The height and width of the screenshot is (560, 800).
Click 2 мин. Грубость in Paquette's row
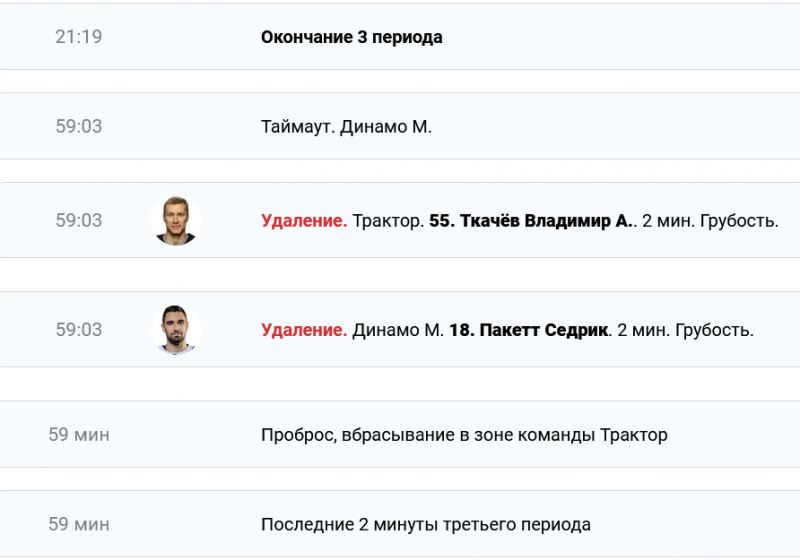click(686, 330)
